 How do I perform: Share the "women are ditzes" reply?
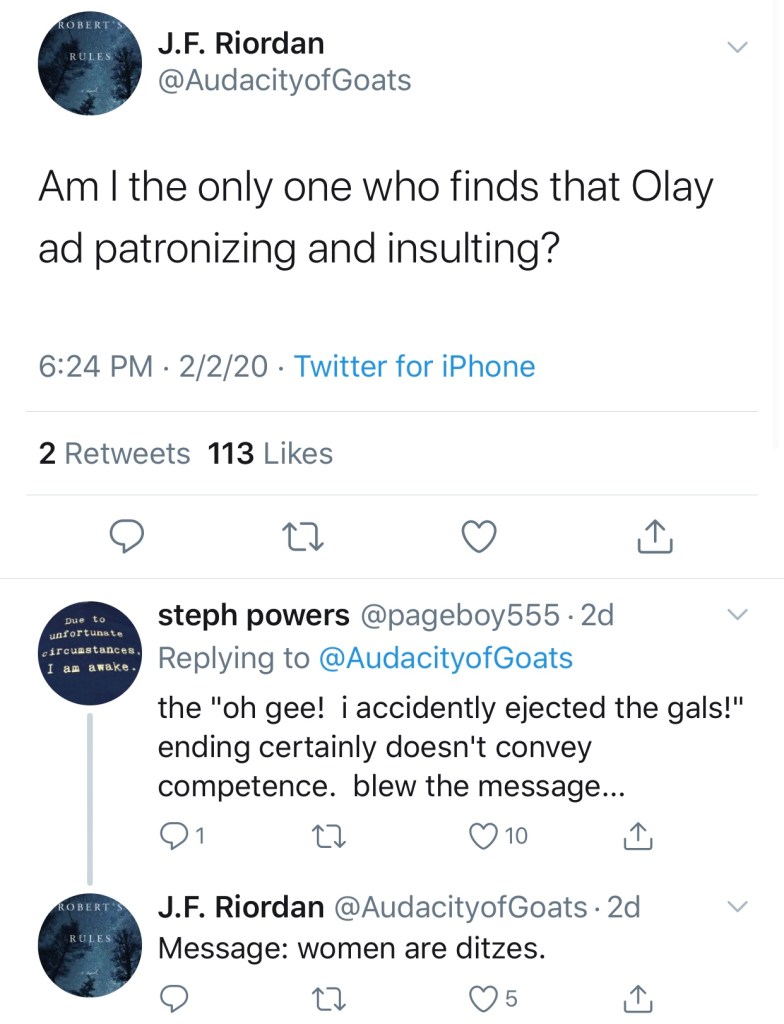(x=637, y=997)
